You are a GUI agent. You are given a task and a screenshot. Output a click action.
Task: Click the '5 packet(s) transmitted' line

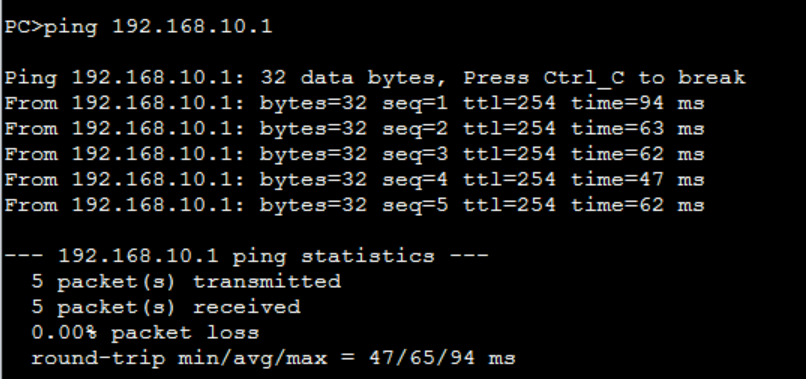[x=186, y=282]
